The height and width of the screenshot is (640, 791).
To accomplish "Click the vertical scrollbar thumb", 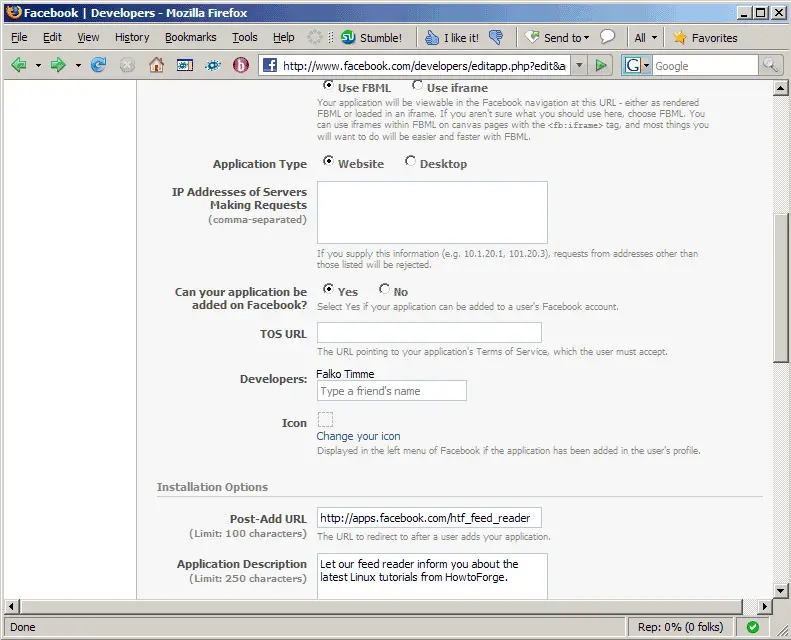I will click(x=780, y=288).
